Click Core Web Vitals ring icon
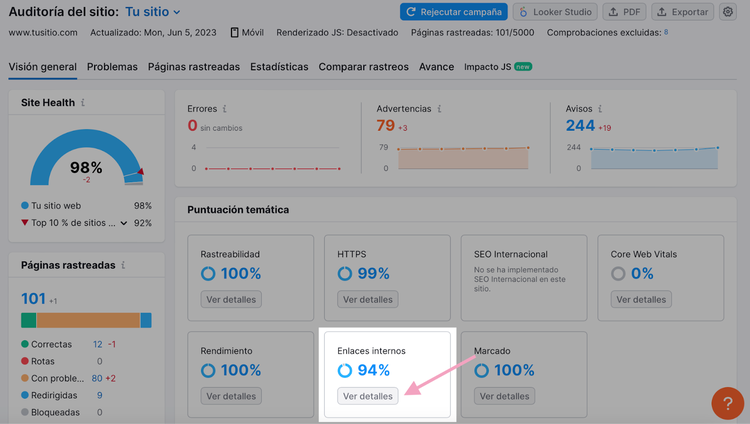Image resolution: width=750 pixels, height=424 pixels. click(618, 274)
